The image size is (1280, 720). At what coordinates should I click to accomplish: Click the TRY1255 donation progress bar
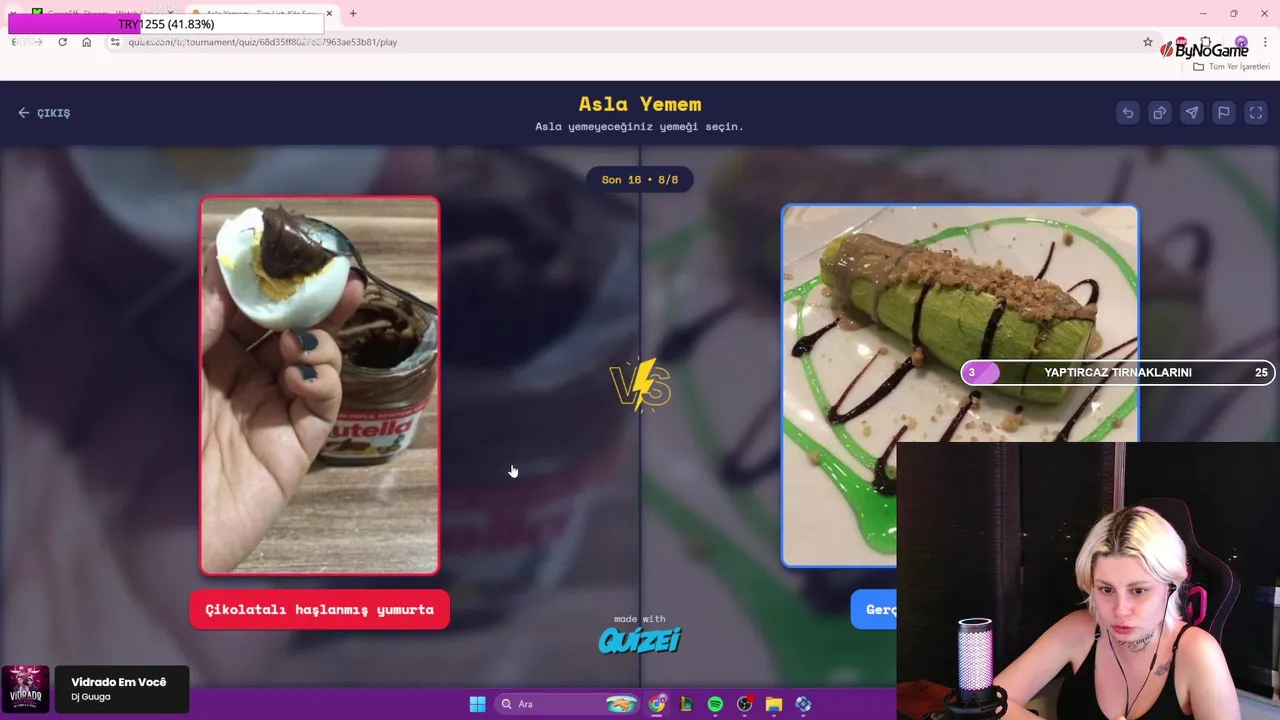click(x=166, y=24)
